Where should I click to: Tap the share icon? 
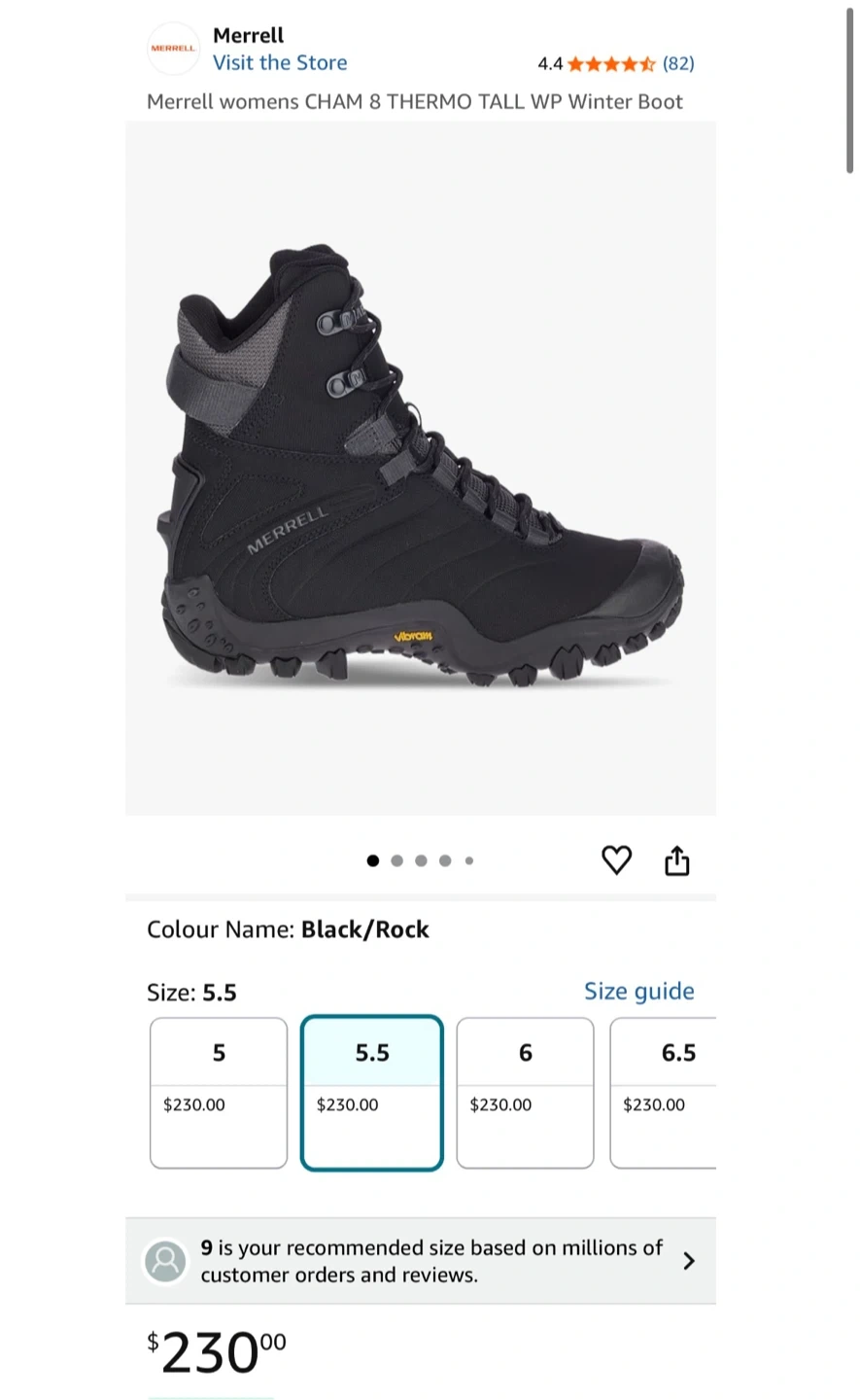click(677, 860)
